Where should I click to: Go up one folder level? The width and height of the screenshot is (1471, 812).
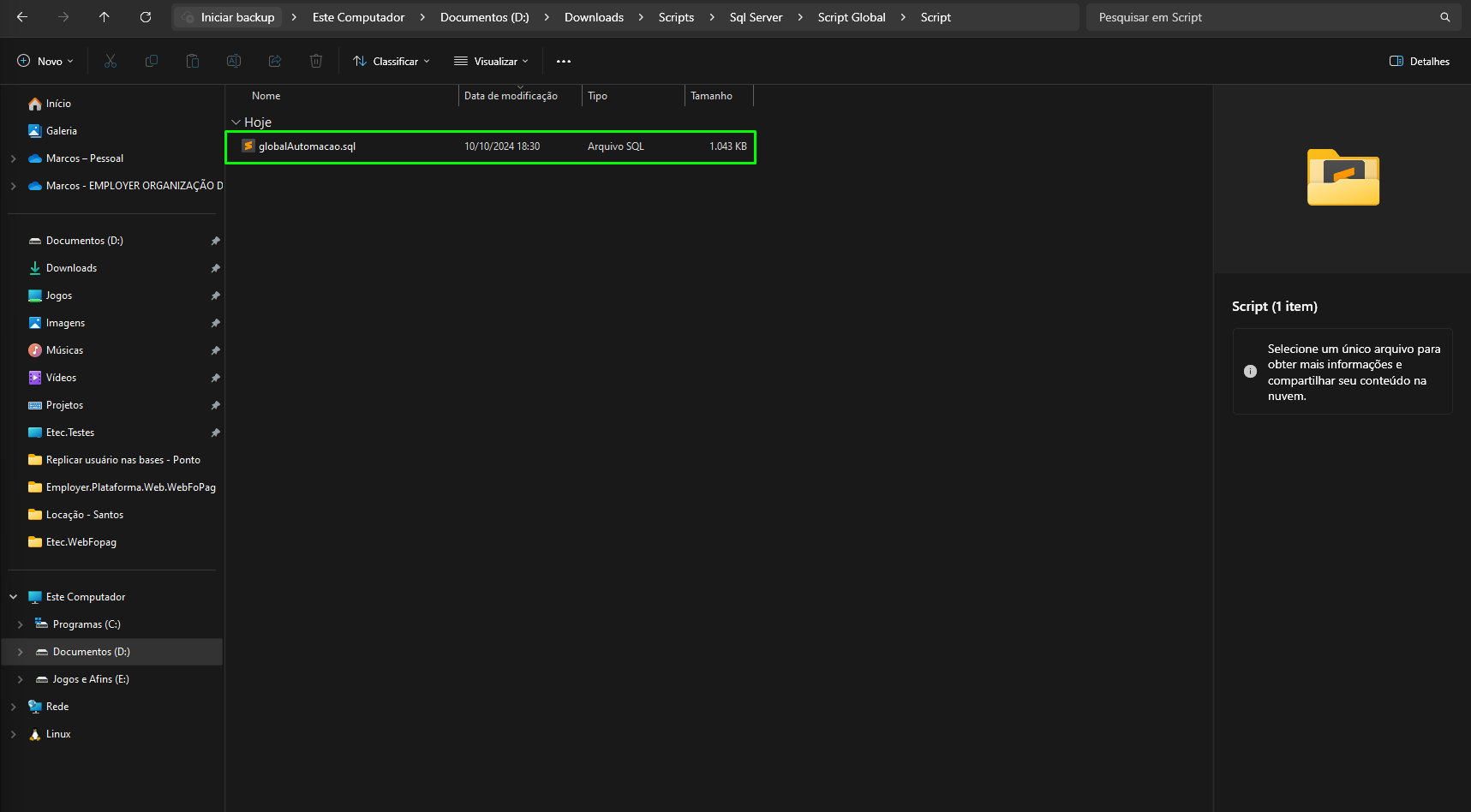point(105,17)
